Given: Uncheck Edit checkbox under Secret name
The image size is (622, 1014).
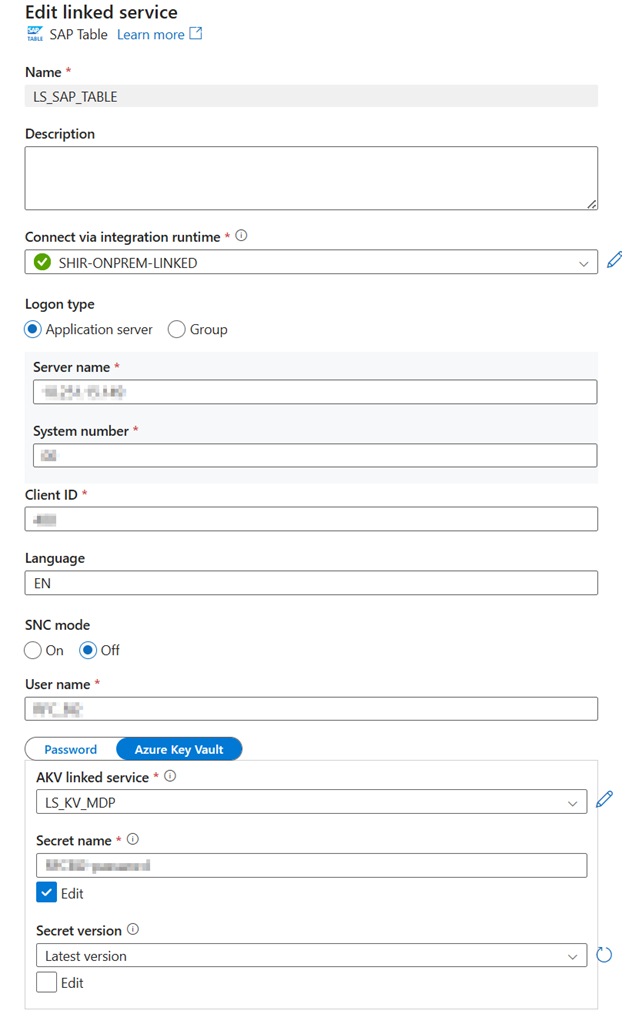Looking at the screenshot, I should (x=46, y=893).
